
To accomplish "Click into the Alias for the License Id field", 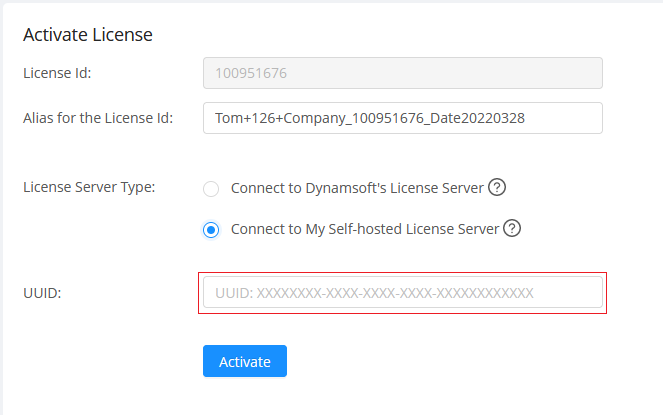I will point(402,118).
